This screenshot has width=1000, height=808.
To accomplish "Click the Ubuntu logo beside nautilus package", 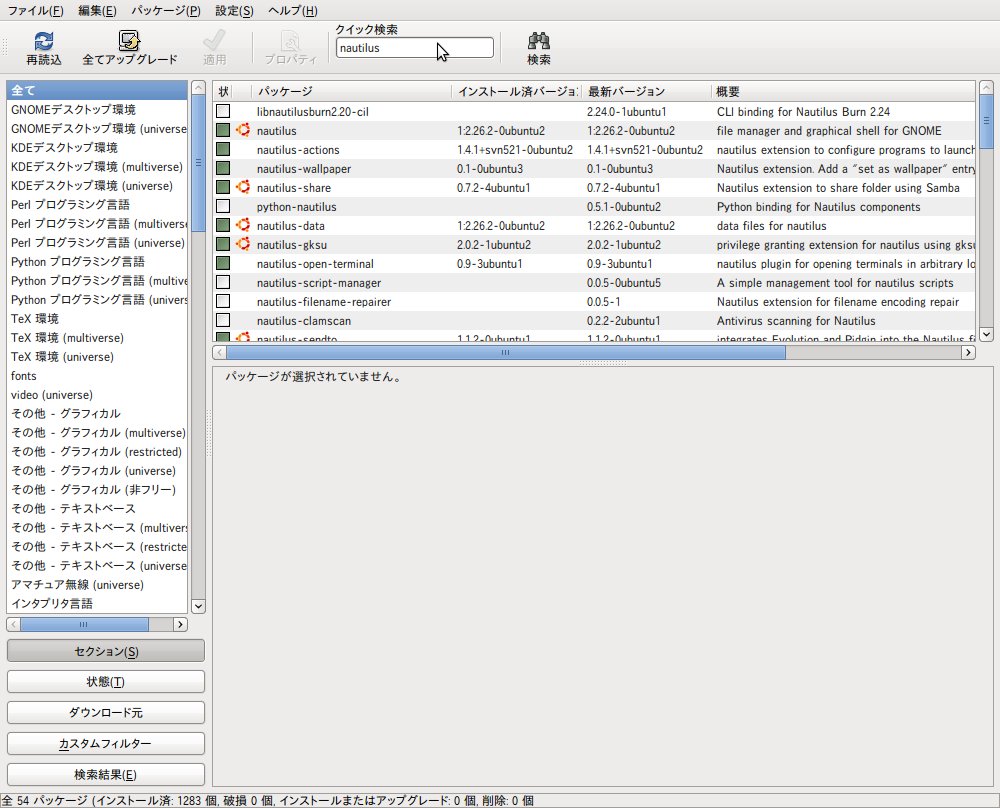I will pyautogui.click(x=243, y=130).
